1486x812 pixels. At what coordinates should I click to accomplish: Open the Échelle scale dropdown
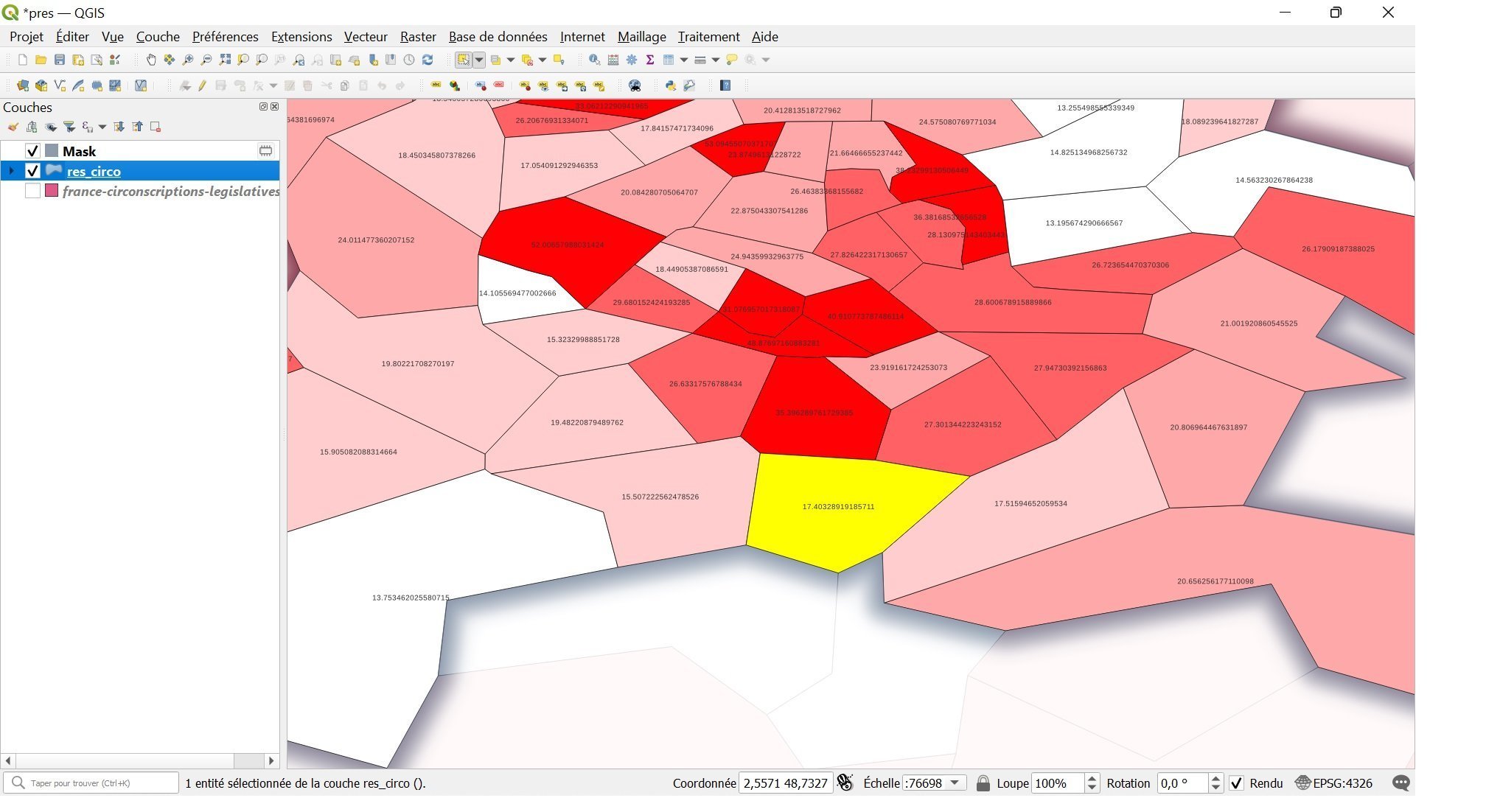tap(955, 783)
